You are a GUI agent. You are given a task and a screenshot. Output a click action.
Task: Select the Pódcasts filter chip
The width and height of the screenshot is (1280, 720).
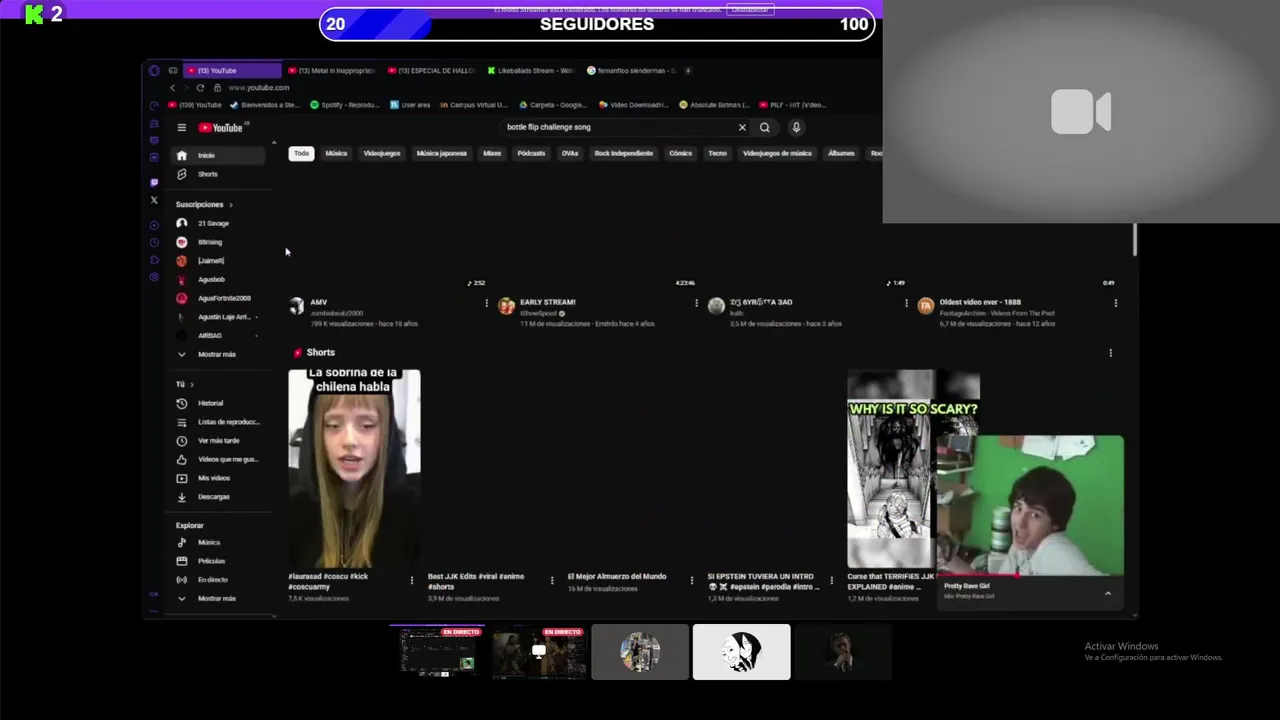coord(531,153)
